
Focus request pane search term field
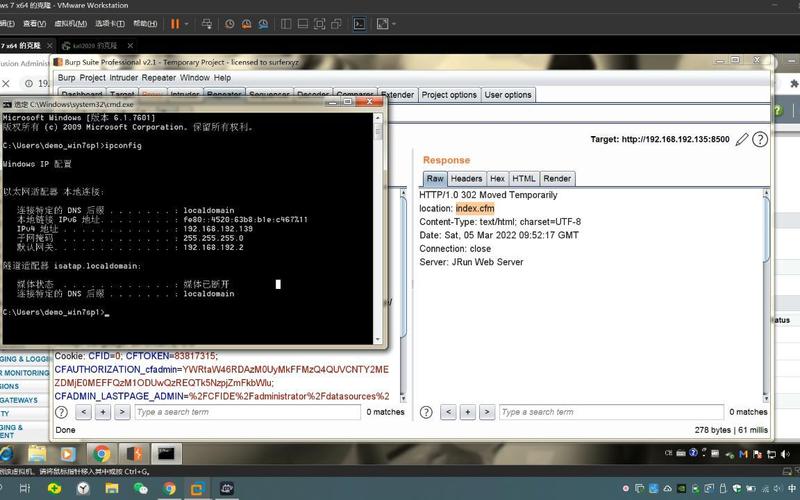[247, 412]
